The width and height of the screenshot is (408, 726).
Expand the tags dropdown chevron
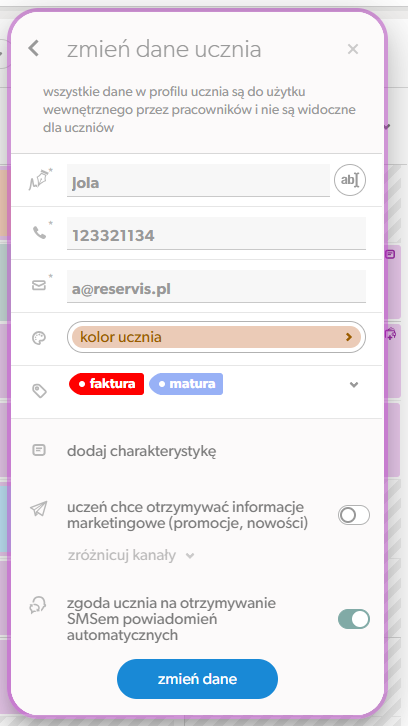click(x=354, y=385)
